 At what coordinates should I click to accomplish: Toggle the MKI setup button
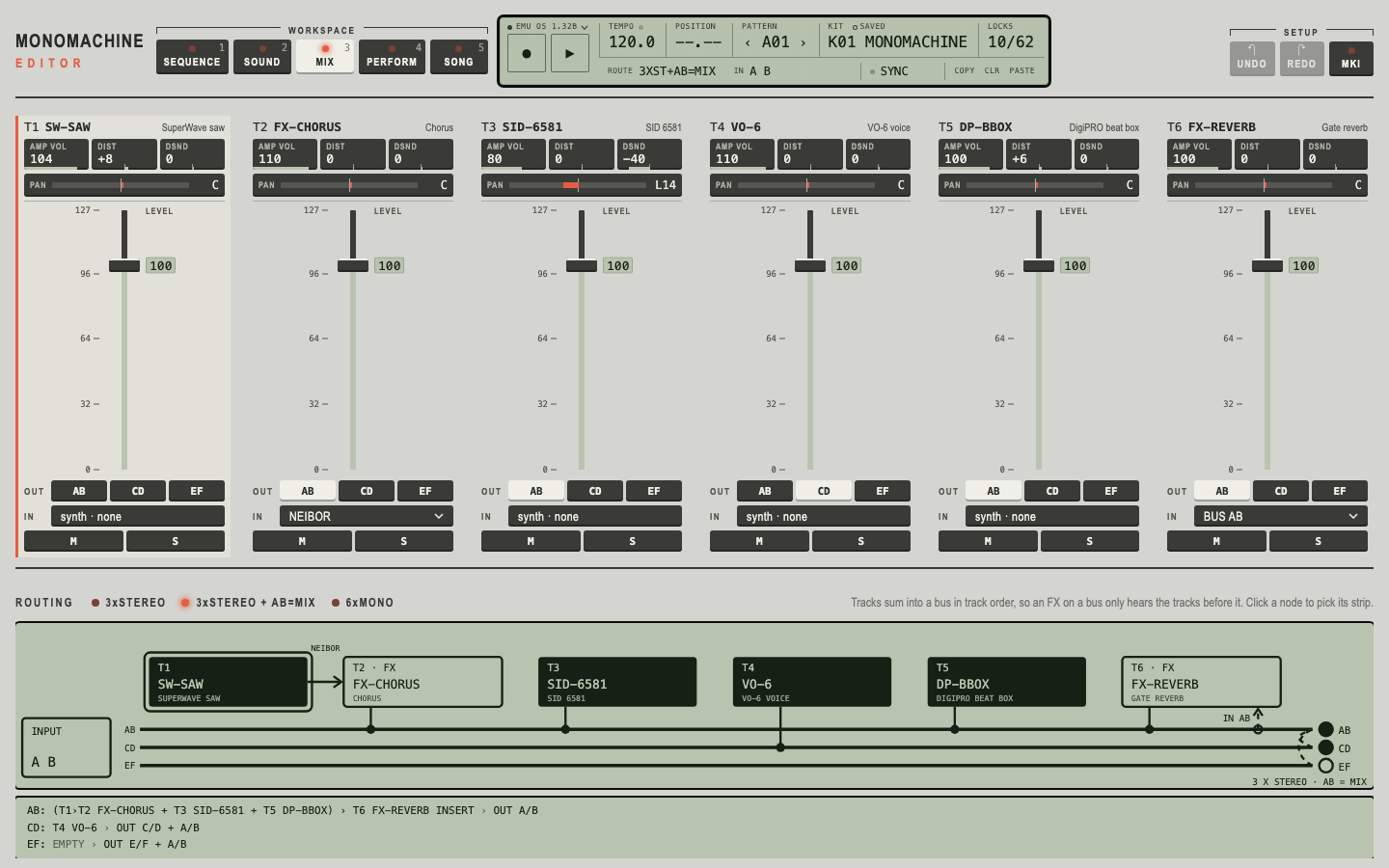1350,58
